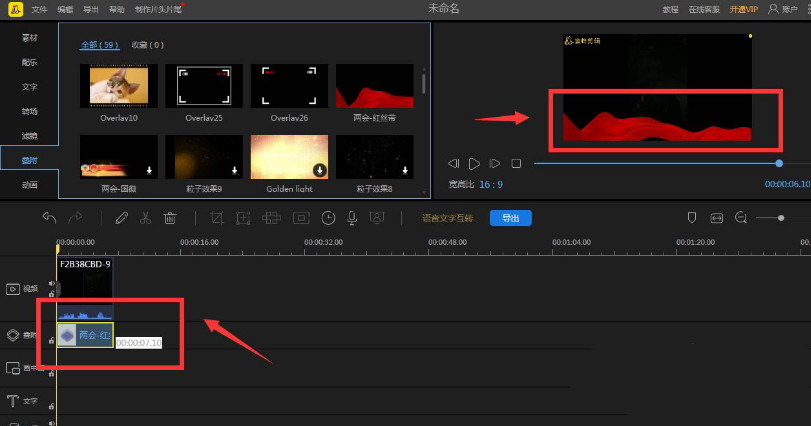Start voice recording with microphone icon
Screen dimensions: 811x426
(352, 218)
